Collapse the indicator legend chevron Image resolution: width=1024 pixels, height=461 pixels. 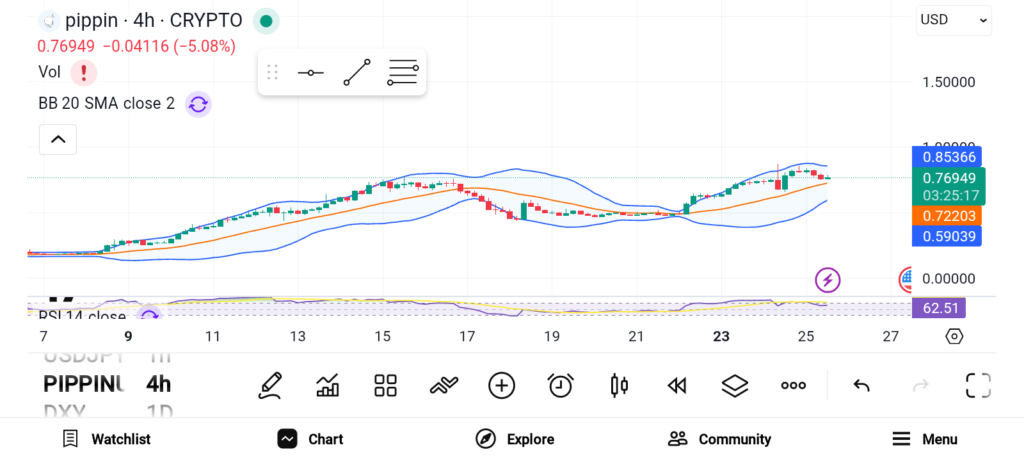click(x=58, y=139)
